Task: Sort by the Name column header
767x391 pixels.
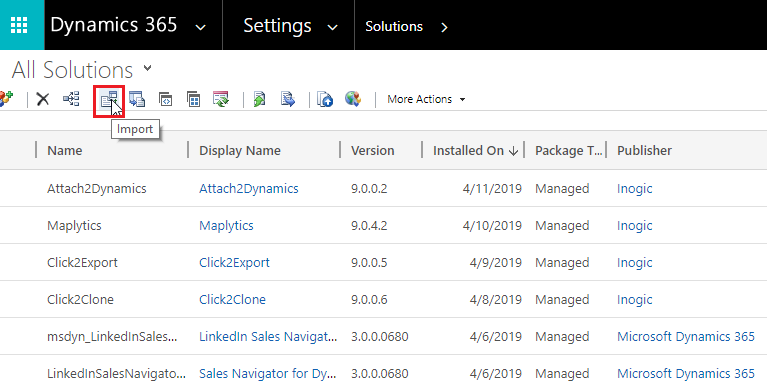Action: (x=65, y=151)
